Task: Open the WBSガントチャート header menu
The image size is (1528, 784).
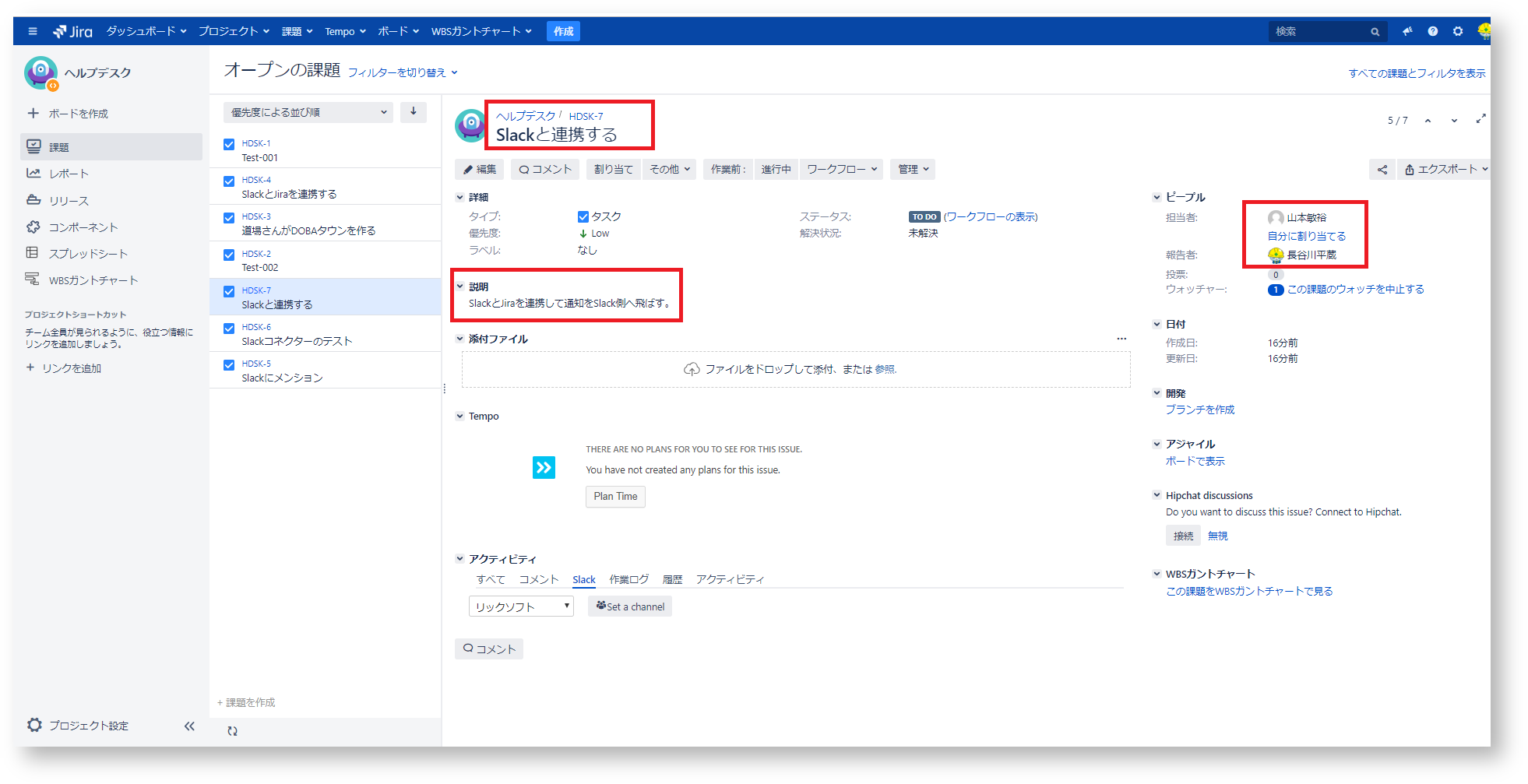Action: click(x=481, y=31)
